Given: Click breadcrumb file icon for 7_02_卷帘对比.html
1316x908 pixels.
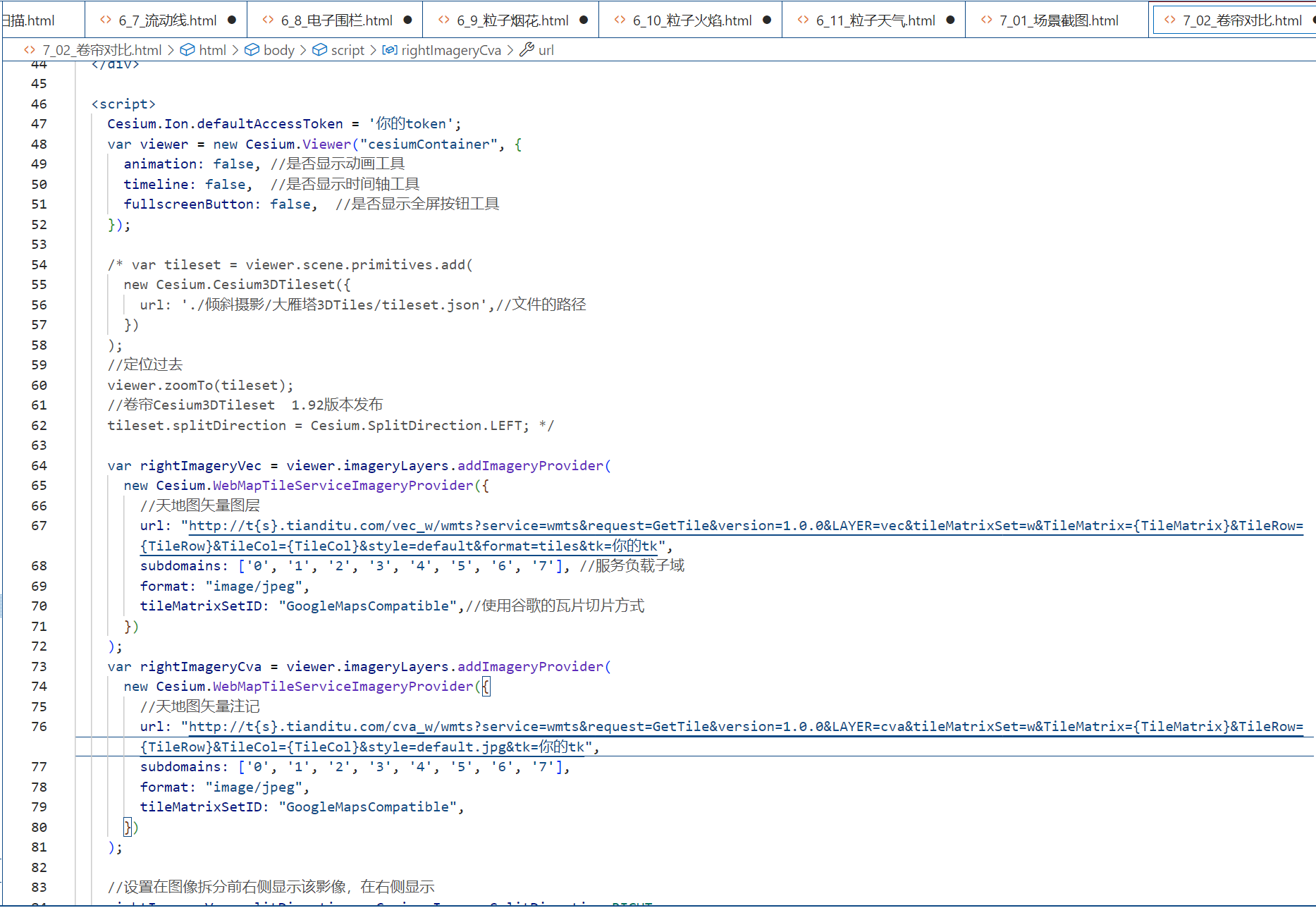Looking at the screenshot, I should [x=30, y=50].
